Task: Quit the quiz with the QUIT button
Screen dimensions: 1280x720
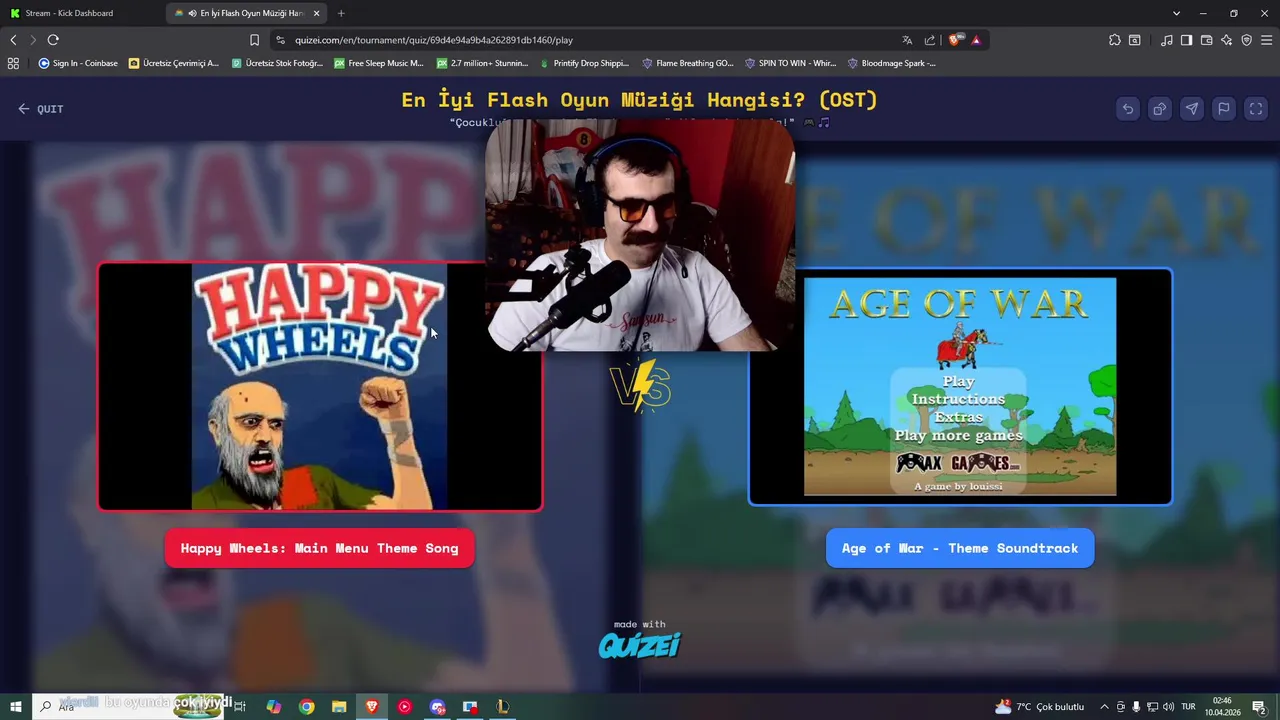Action: [x=41, y=109]
